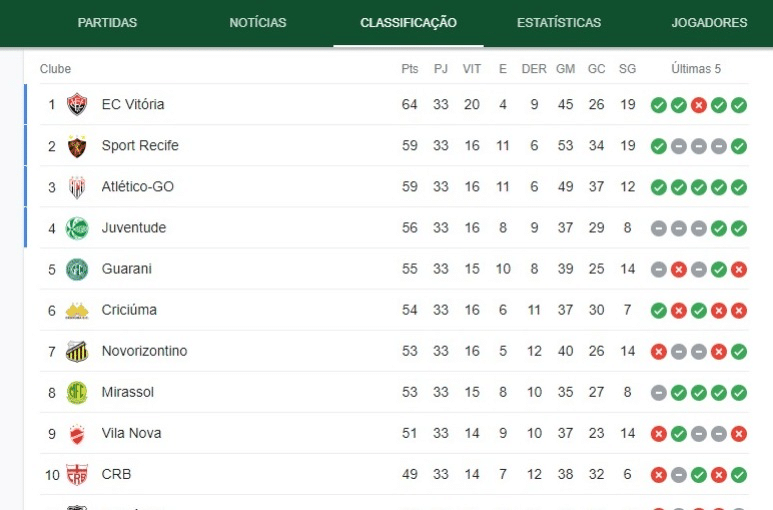The width and height of the screenshot is (773, 510).
Task: Click the EC Vitória club crest
Action: pyautogui.click(x=77, y=105)
